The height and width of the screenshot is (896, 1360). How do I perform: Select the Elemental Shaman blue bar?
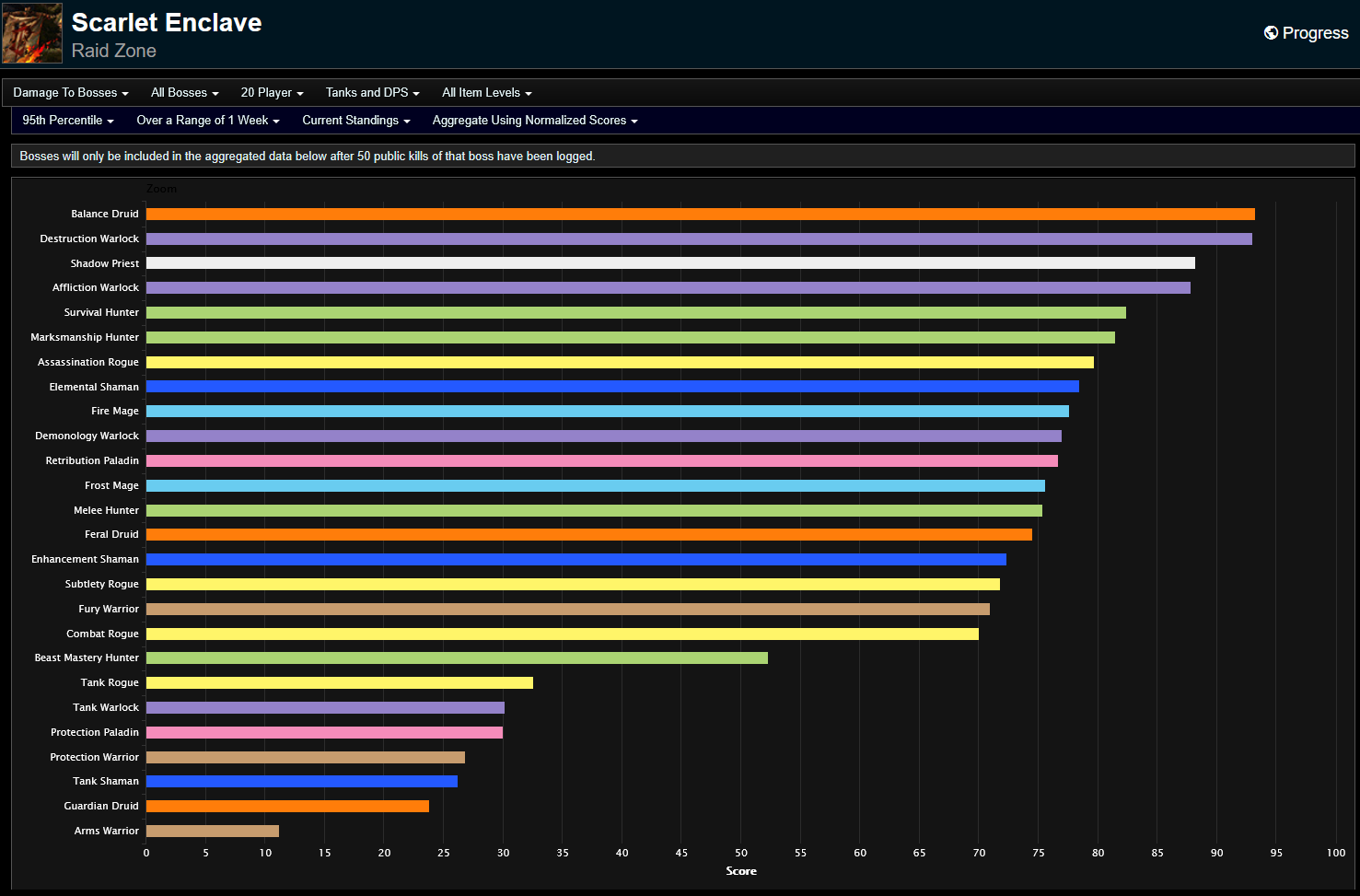pos(612,387)
